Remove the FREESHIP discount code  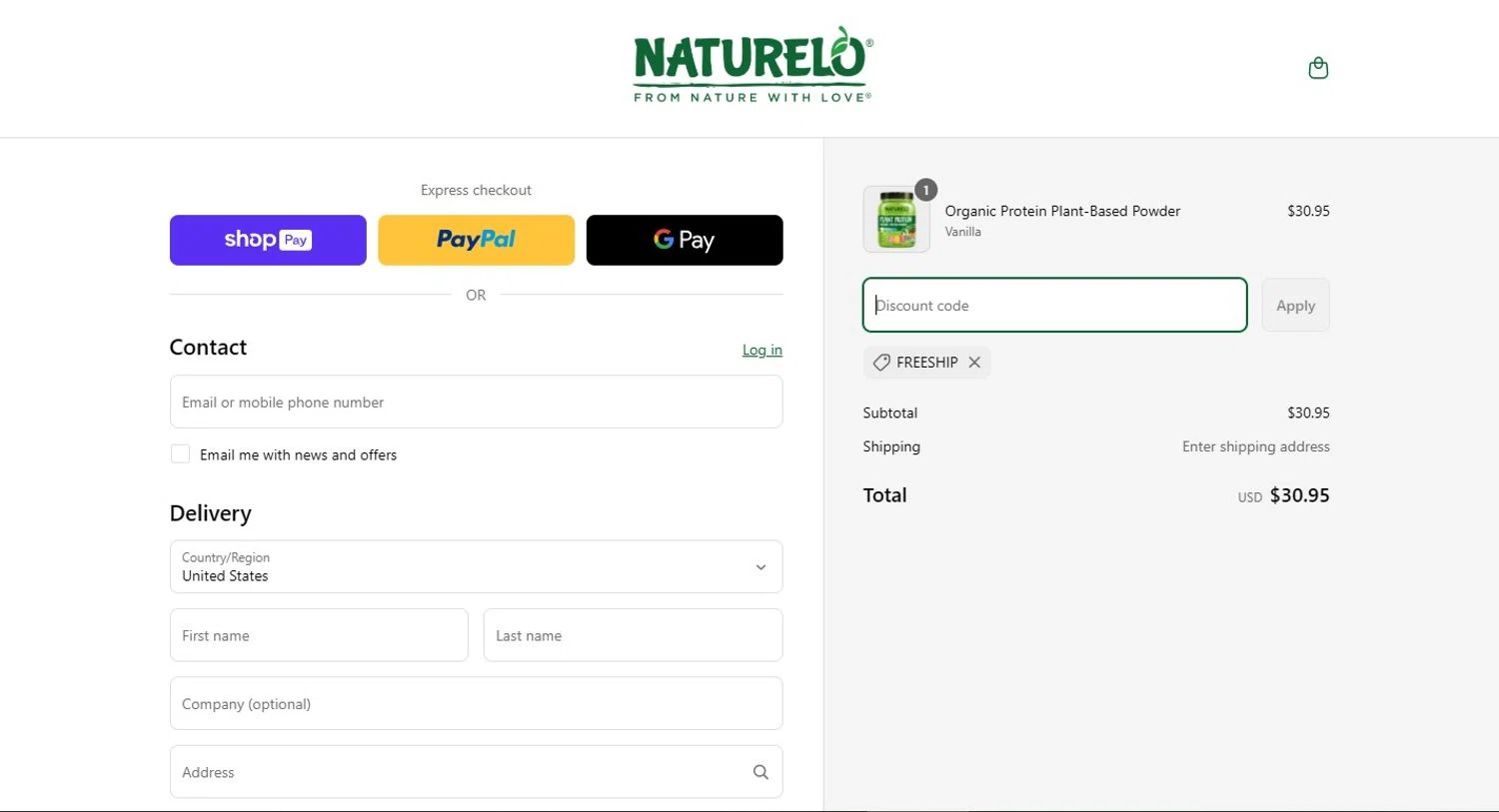point(974,363)
